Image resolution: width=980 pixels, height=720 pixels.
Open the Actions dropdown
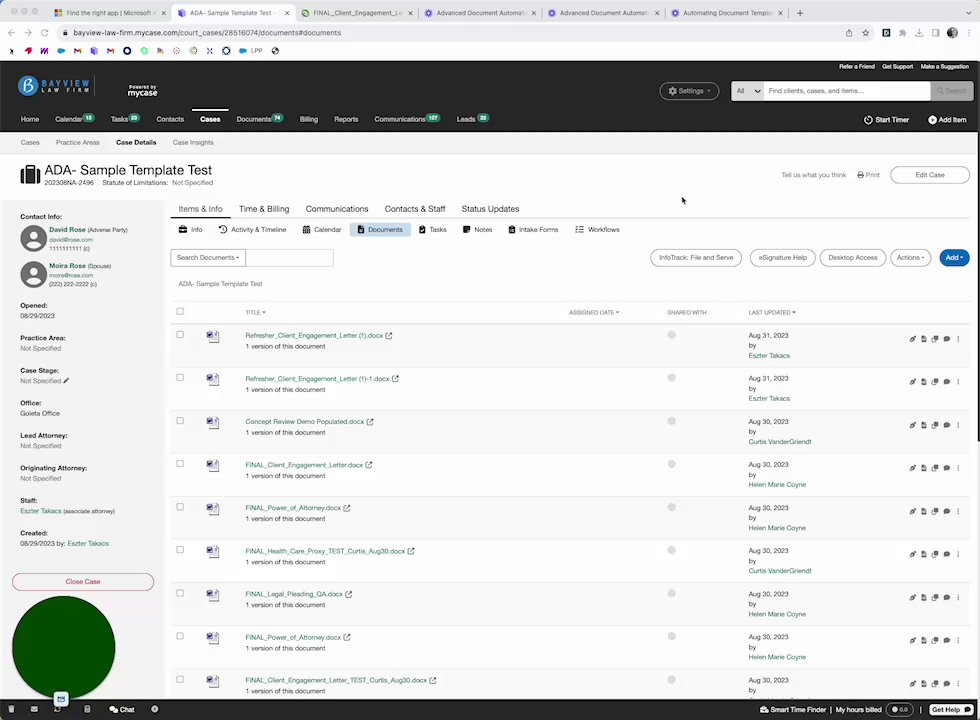coord(910,258)
